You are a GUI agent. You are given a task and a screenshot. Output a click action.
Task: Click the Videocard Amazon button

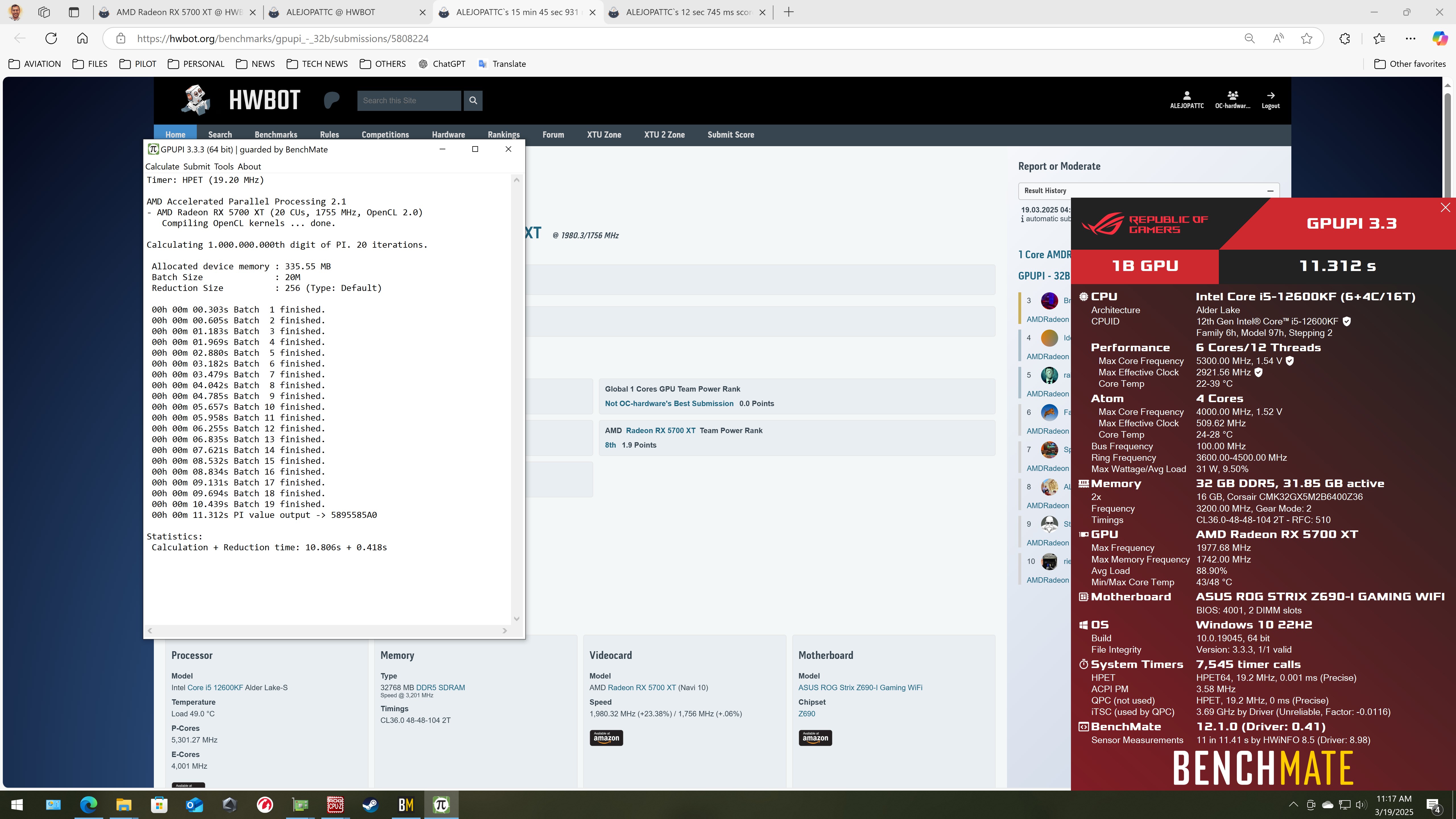pos(607,738)
